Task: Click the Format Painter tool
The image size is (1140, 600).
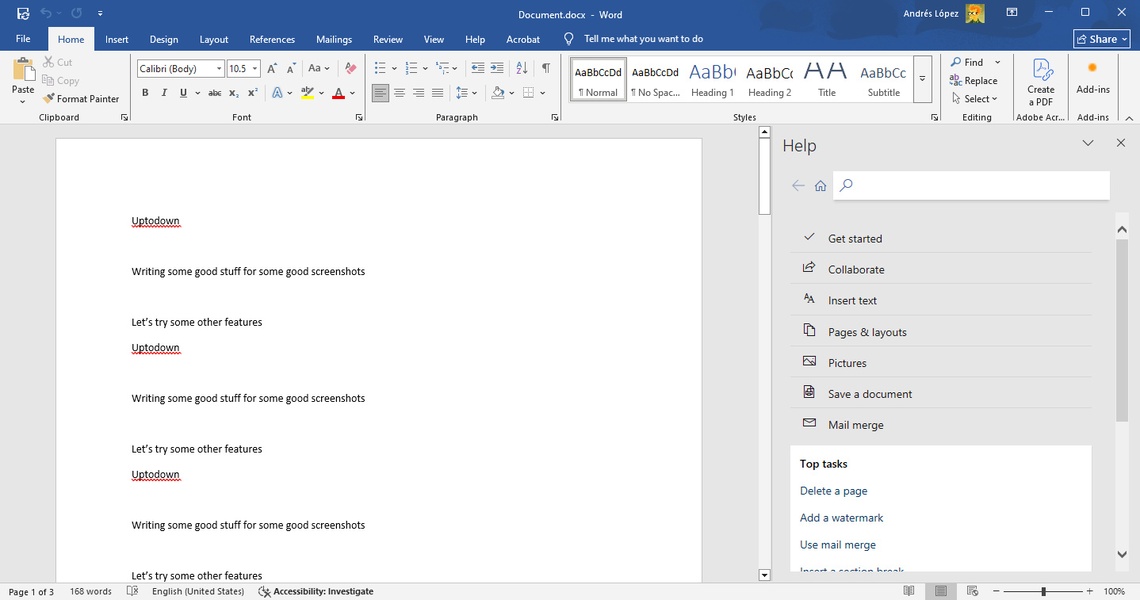Action: click(81, 99)
